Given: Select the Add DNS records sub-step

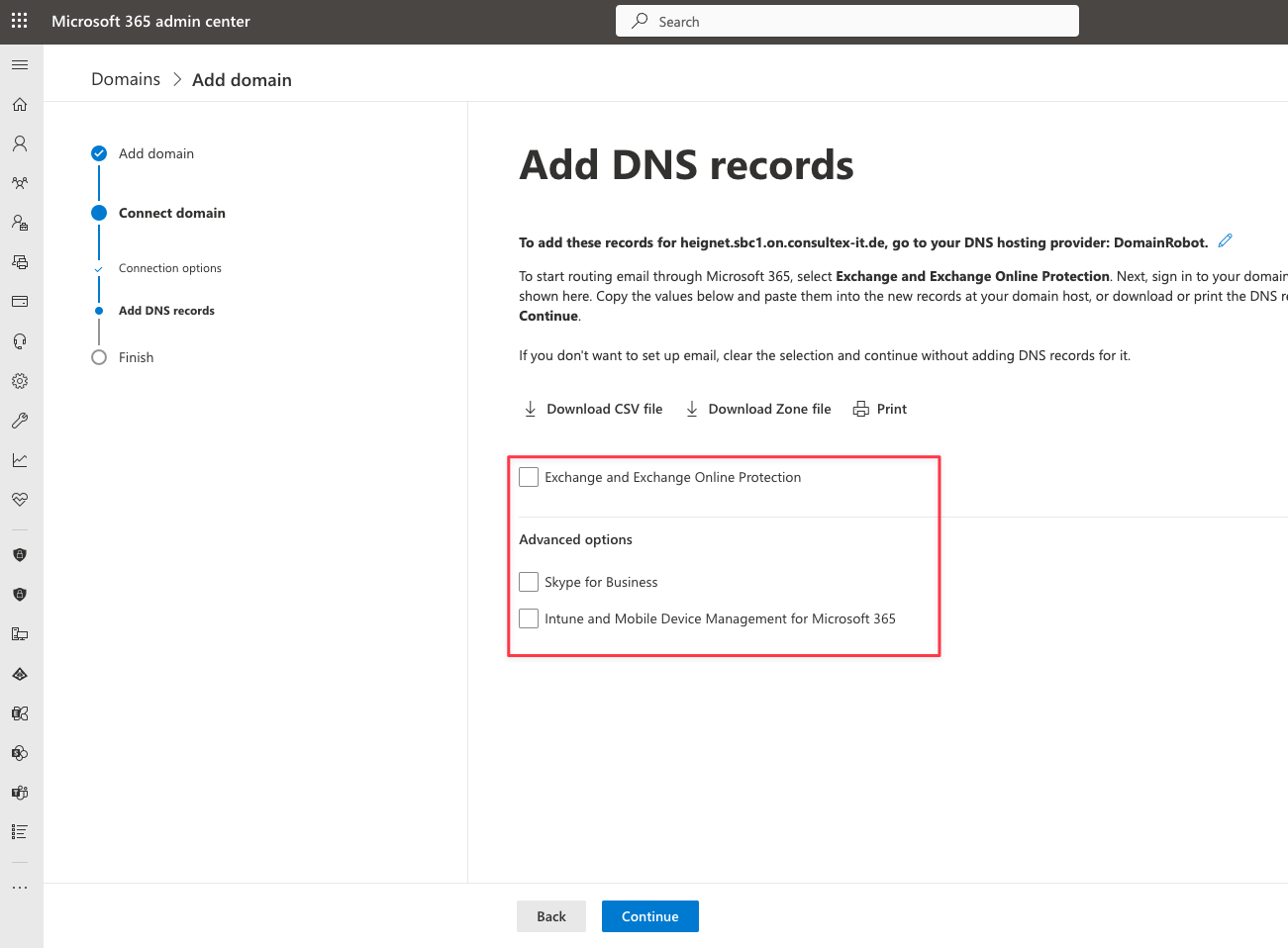Looking at the screenshot, I should click(x=155, y=311).
